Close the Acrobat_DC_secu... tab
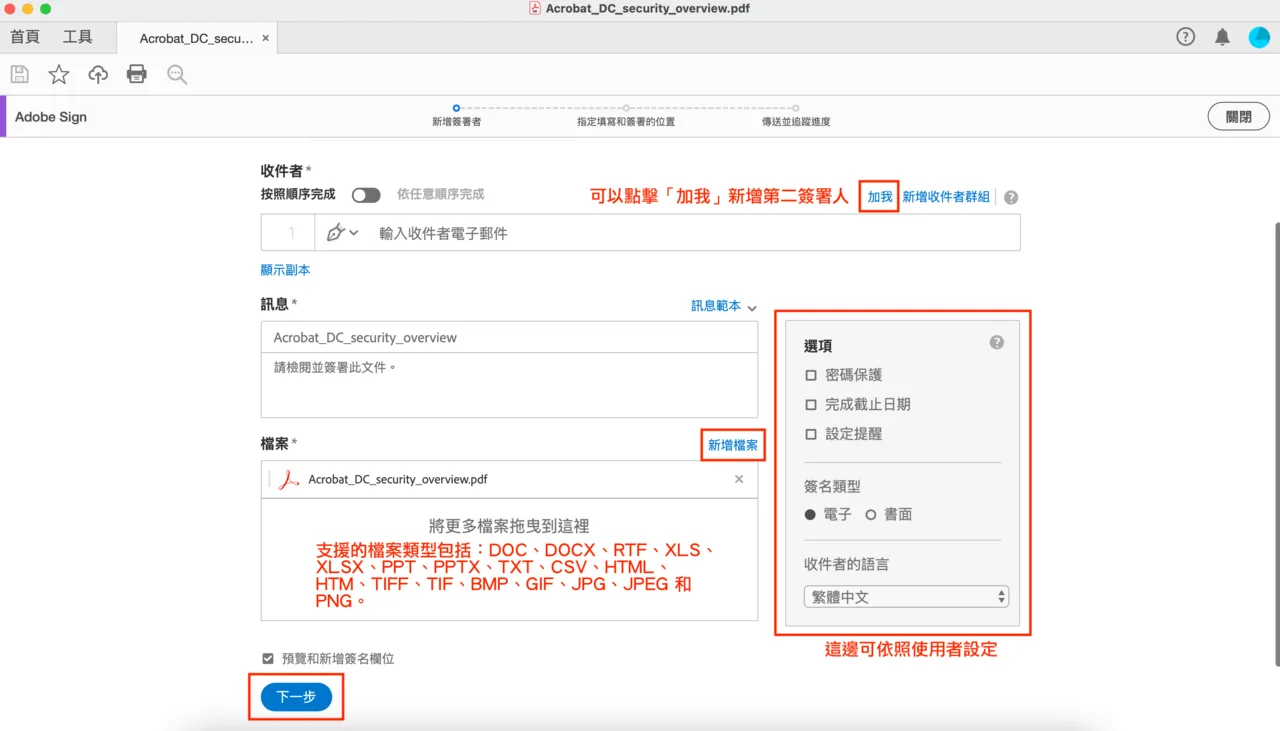 point(265,38)
